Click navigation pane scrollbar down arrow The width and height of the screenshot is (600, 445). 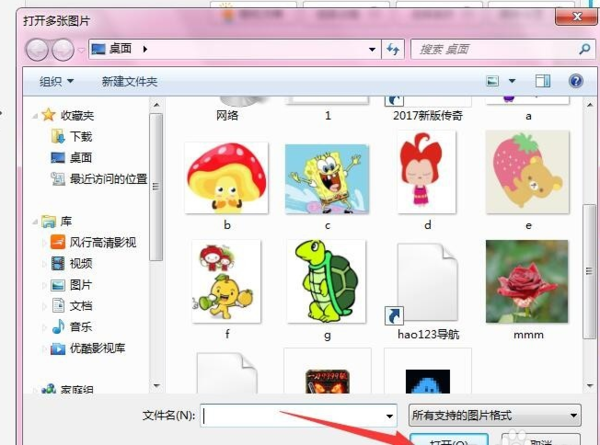(x=156, y=385)
